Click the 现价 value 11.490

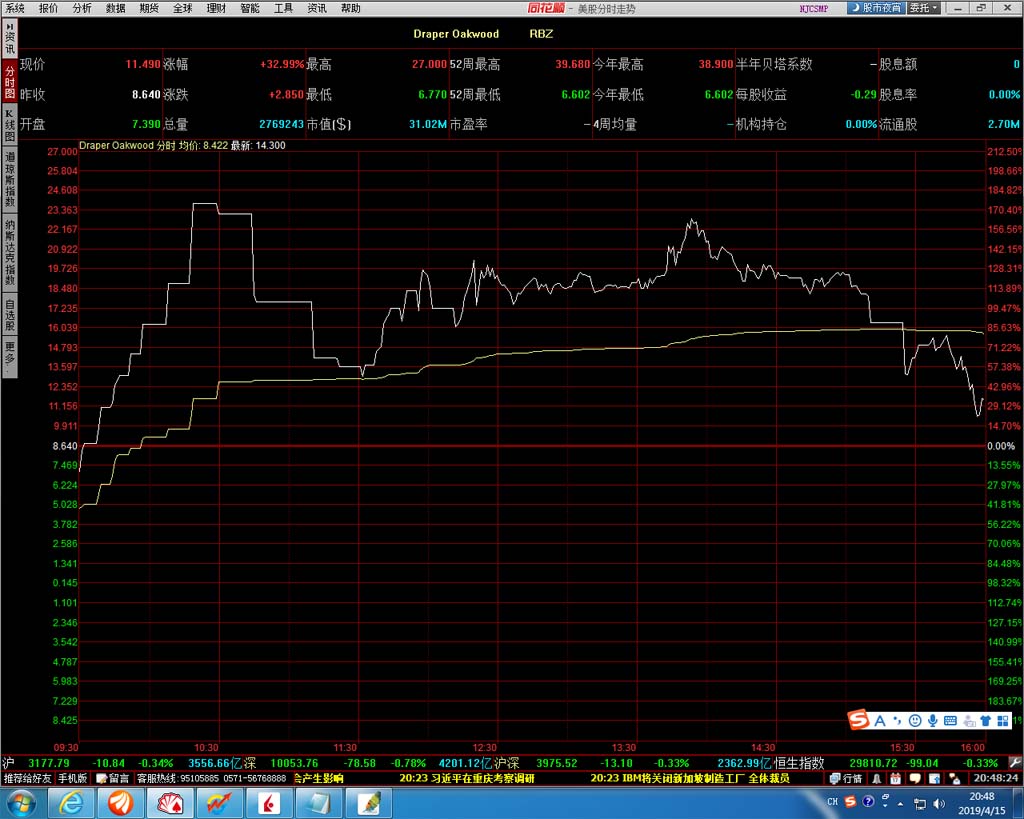143,64
